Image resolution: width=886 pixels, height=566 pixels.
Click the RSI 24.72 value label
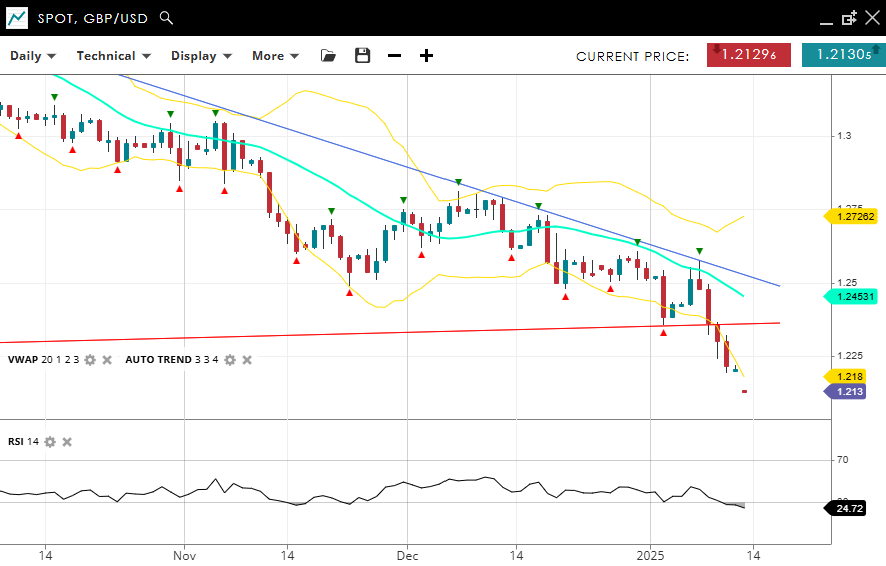[848, 509]
